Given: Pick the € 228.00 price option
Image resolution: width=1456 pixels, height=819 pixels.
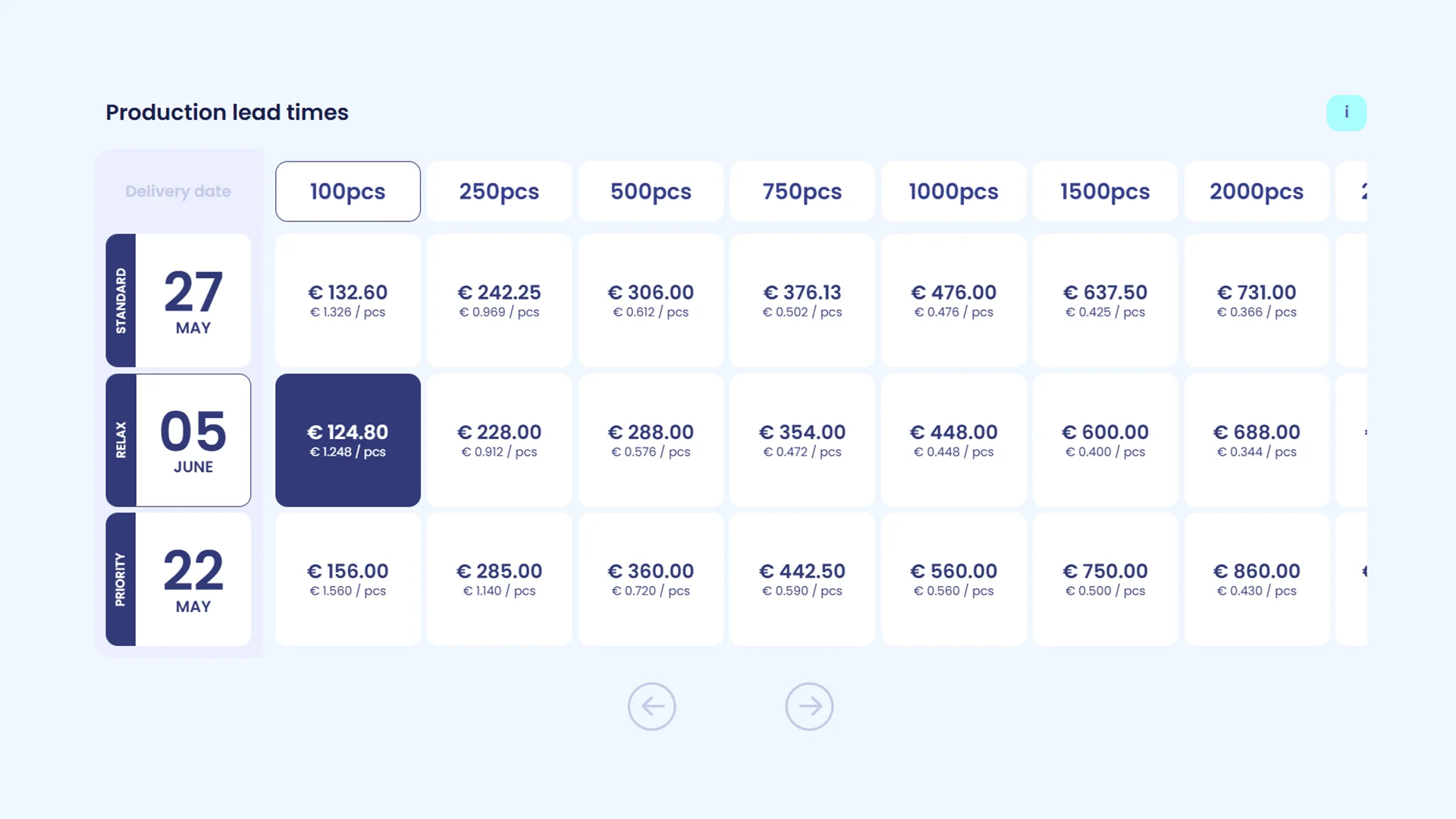Looking at the screenshot, I should [499, 440].
